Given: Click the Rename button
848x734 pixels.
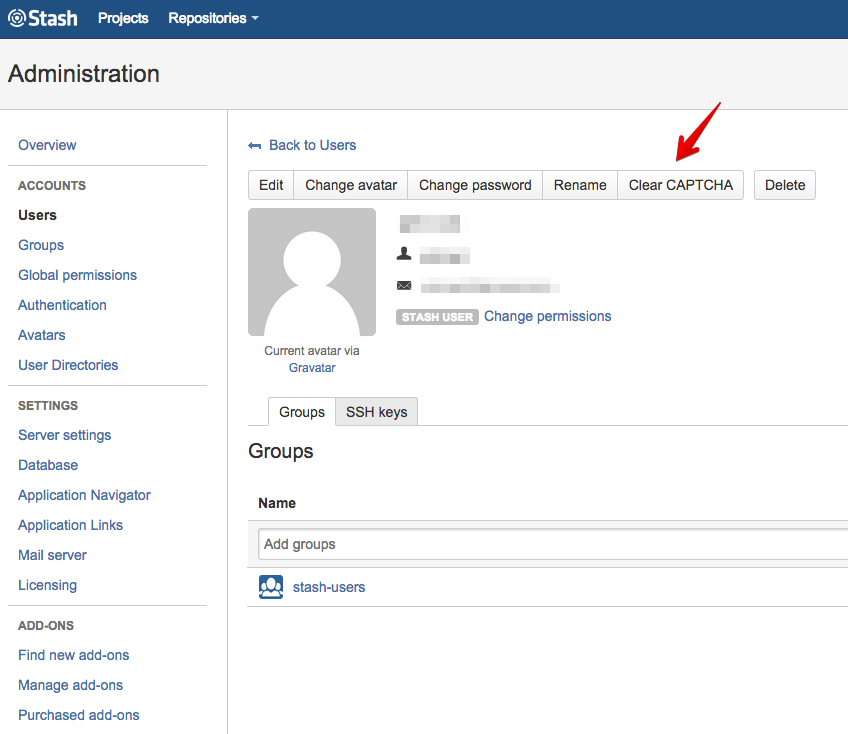Looking at the screenshot, I should 580,185.
